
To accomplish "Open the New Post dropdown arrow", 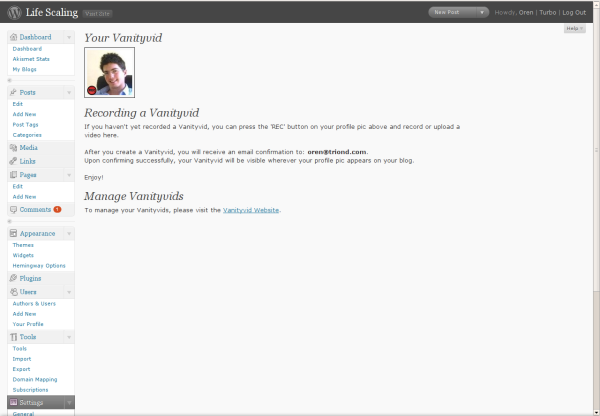I will coord(482,12).
